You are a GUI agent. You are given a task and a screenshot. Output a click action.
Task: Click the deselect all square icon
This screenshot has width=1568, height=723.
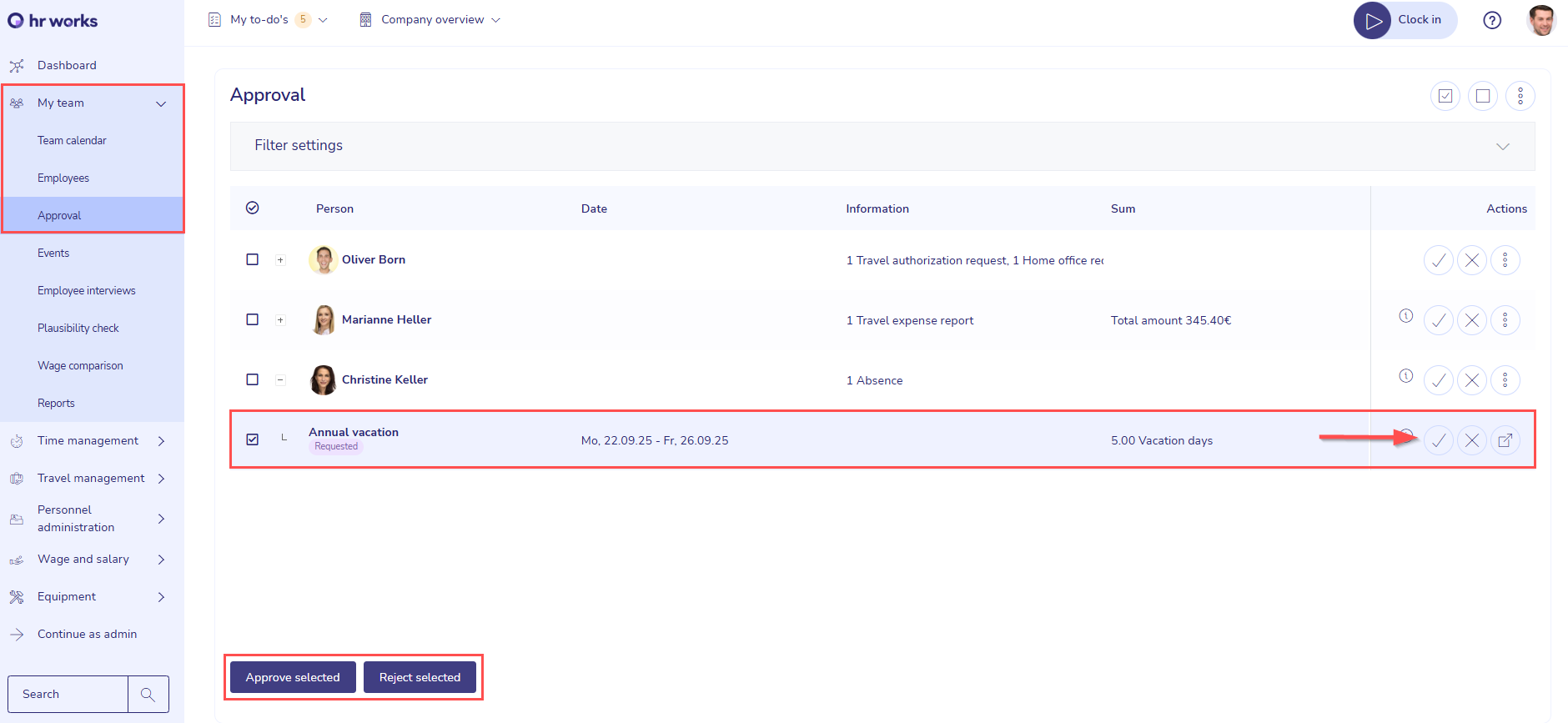(x=1483, y=96)
